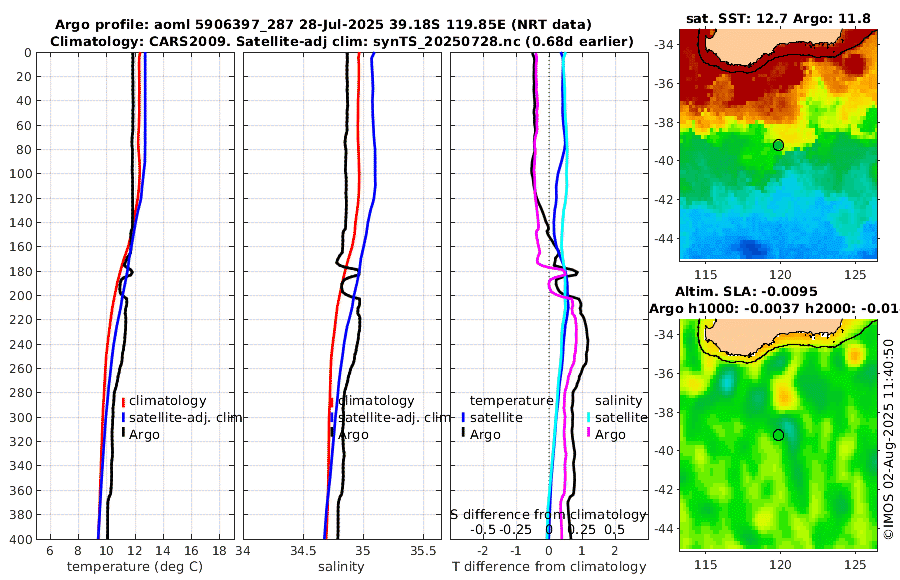Click the Argo profile title text
Viewport: 900px width, 580px height.
(x=323, y=25)
